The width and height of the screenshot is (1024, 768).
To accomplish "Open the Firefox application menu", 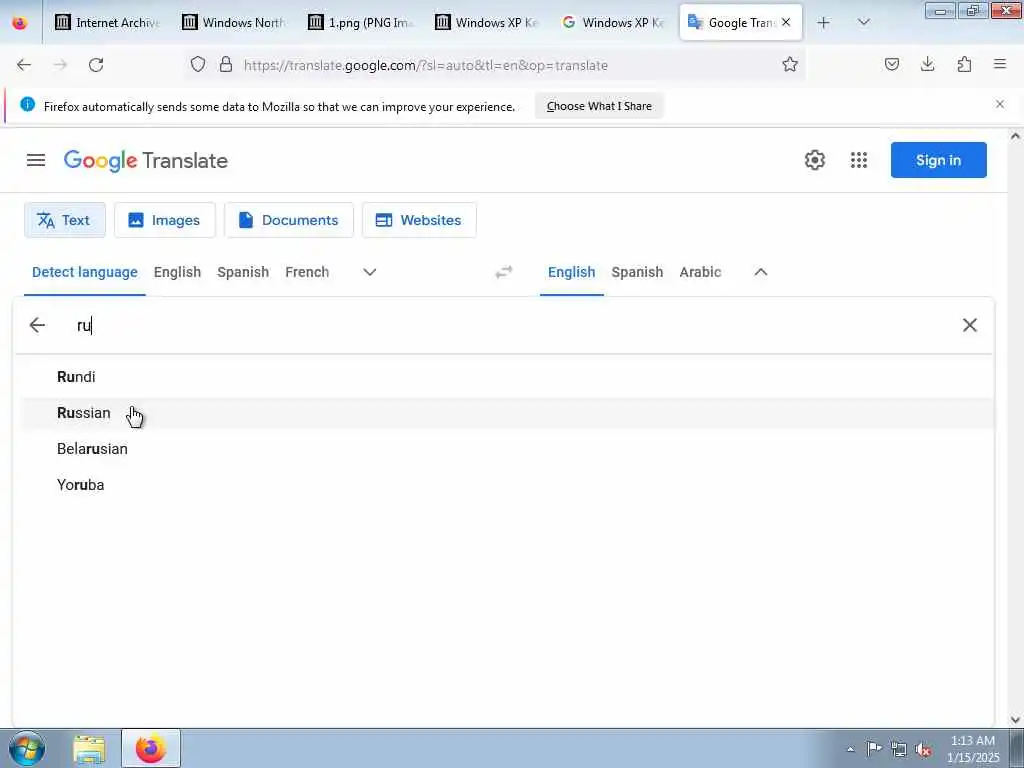I will [x=1000, y=65].
